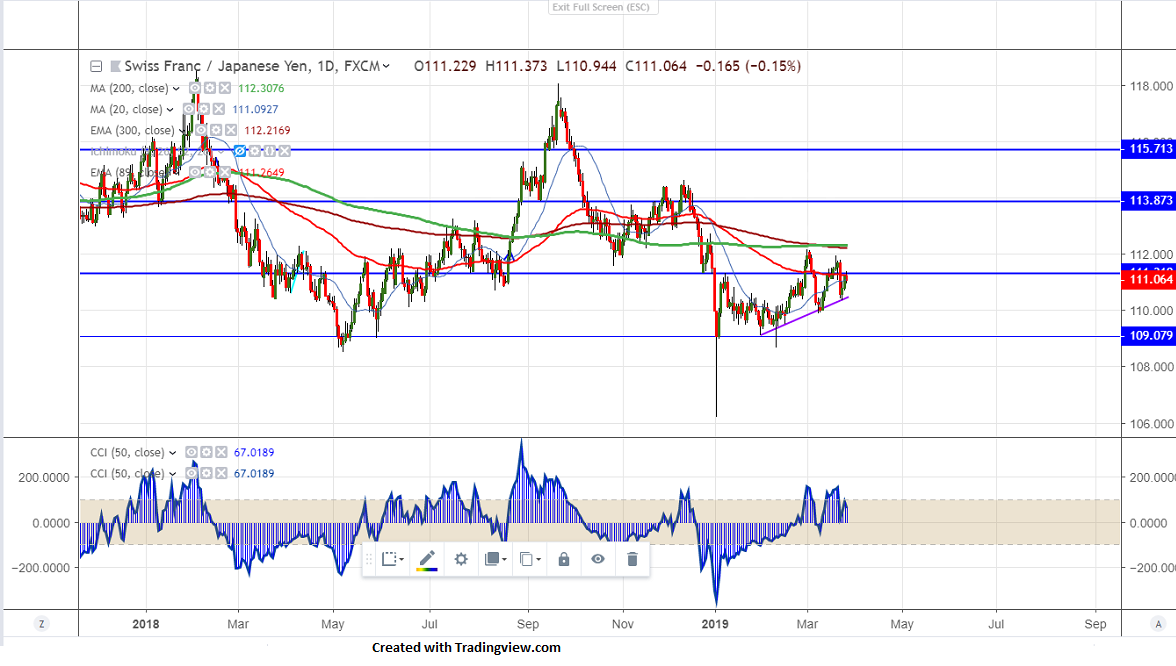
Task: Open settings gear for MA 200 indicator
Action: 210,88
